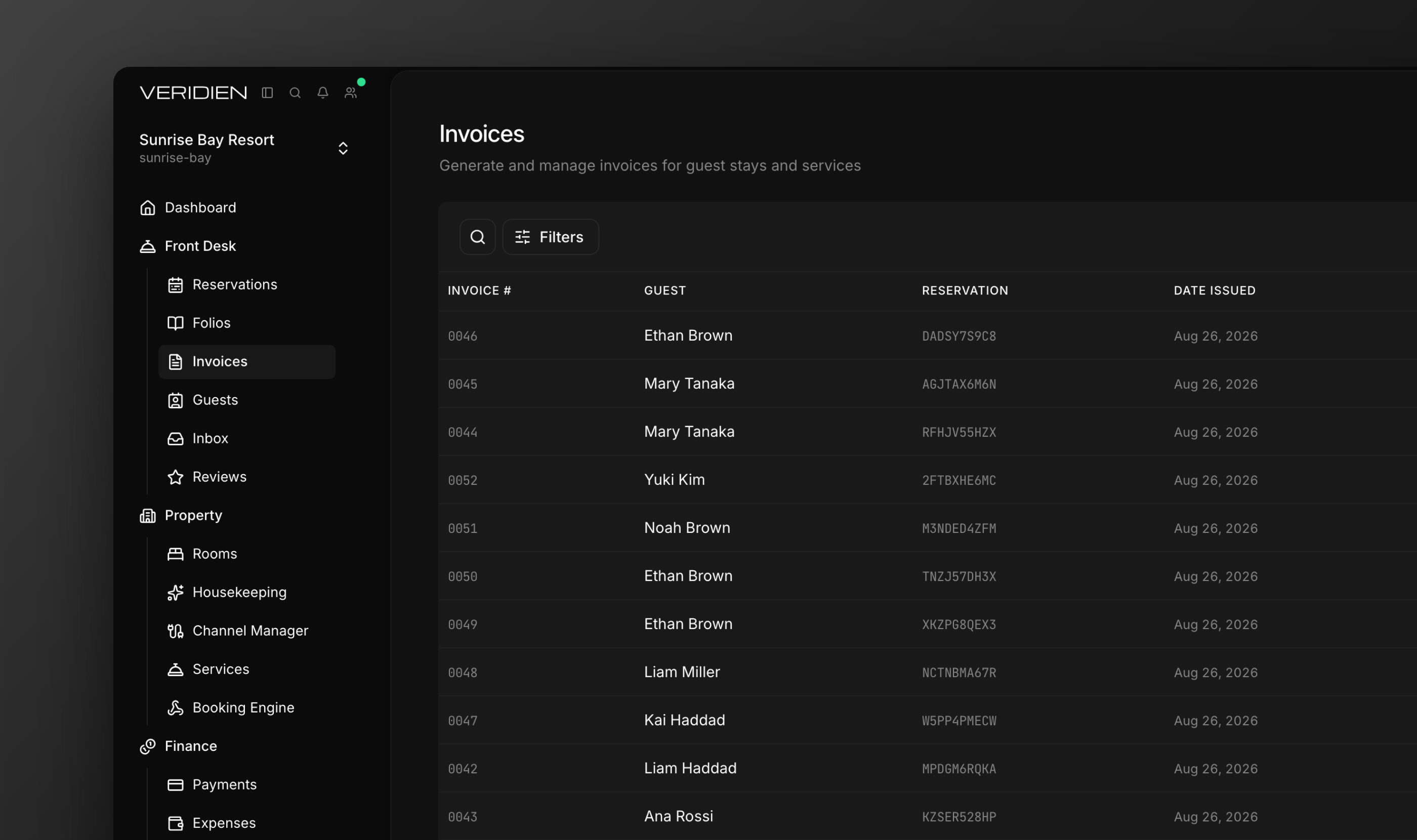Click the Payments card icon

pos(176,785)
